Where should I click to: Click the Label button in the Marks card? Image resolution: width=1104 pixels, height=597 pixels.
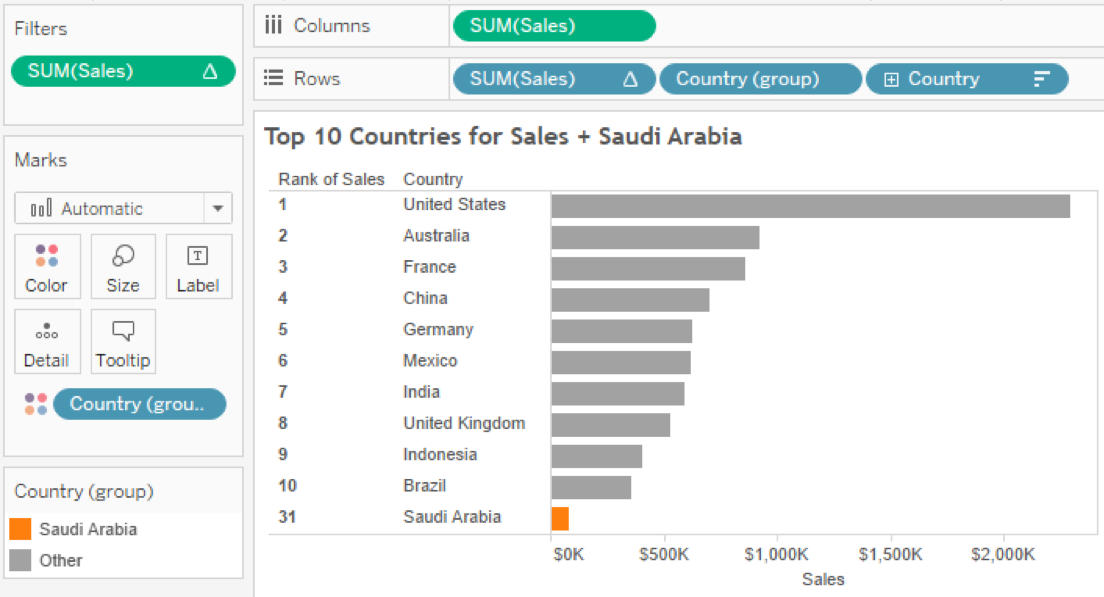[198, 267]
